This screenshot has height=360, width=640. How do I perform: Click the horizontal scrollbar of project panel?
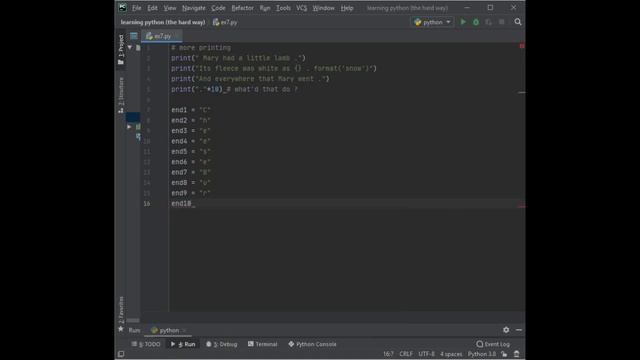[x=133, y=320]
